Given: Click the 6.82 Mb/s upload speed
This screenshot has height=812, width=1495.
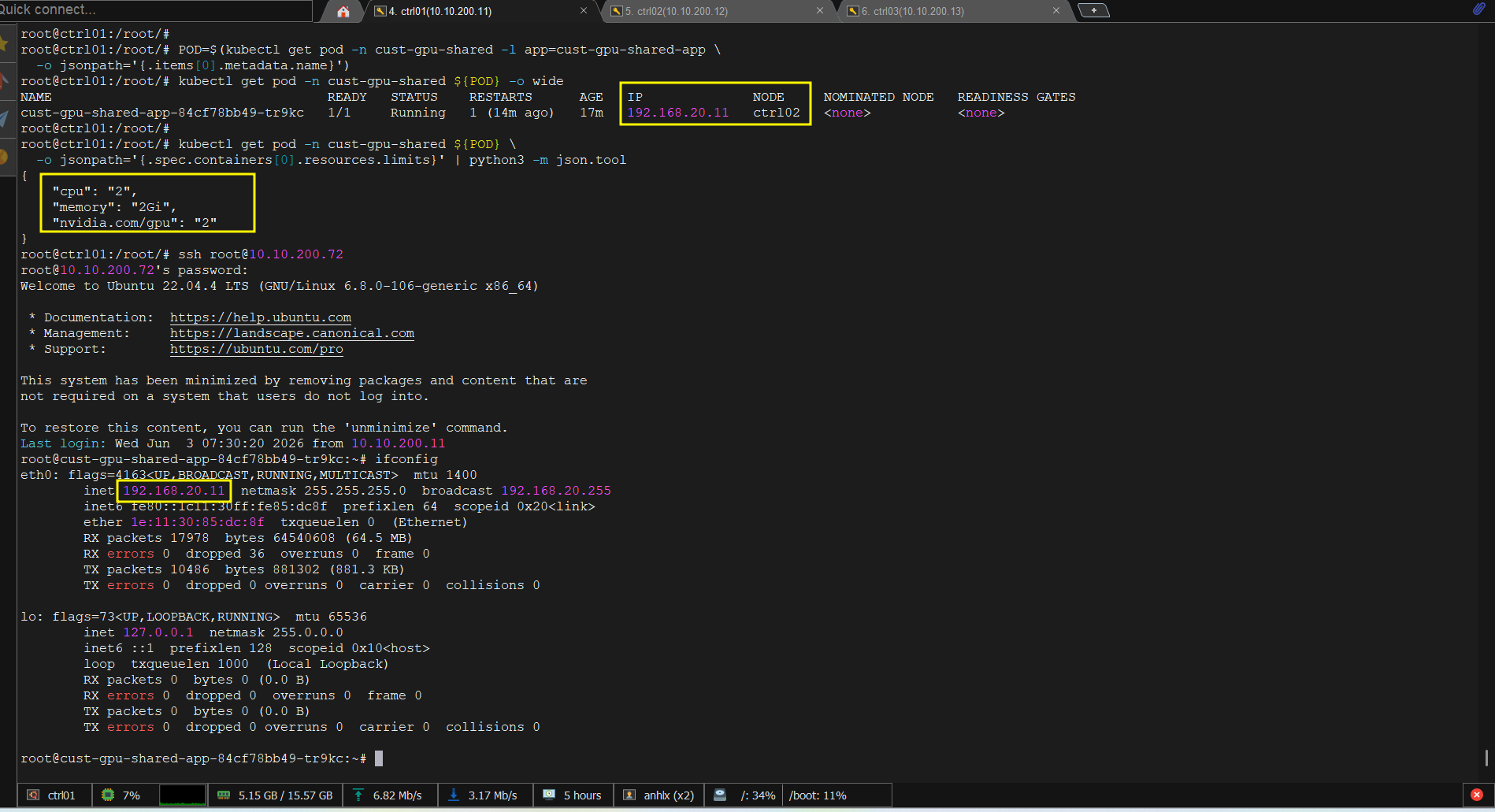Looking at the screenshot, I should (x=398, y=795).
